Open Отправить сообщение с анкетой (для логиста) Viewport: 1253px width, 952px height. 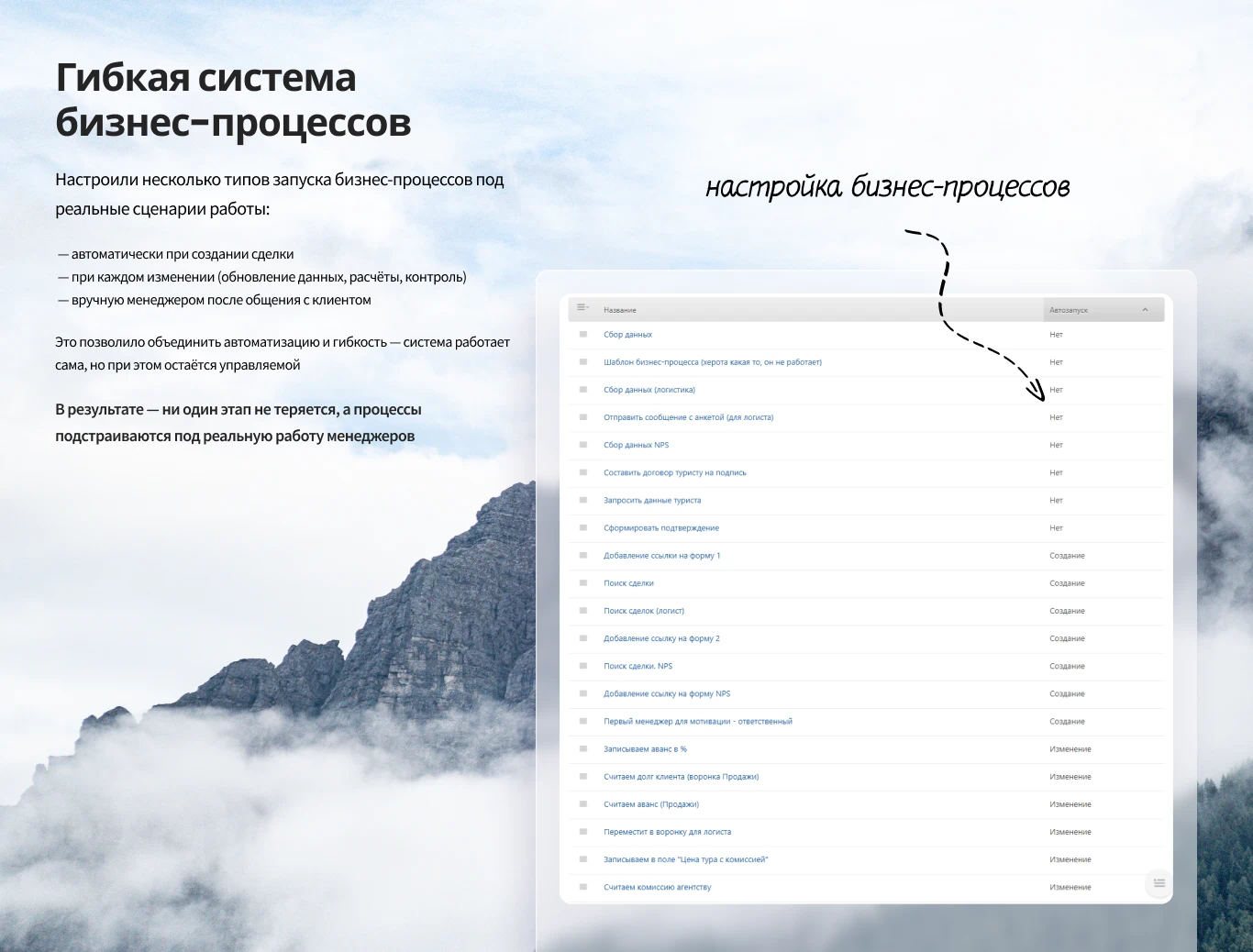point(688,417)
